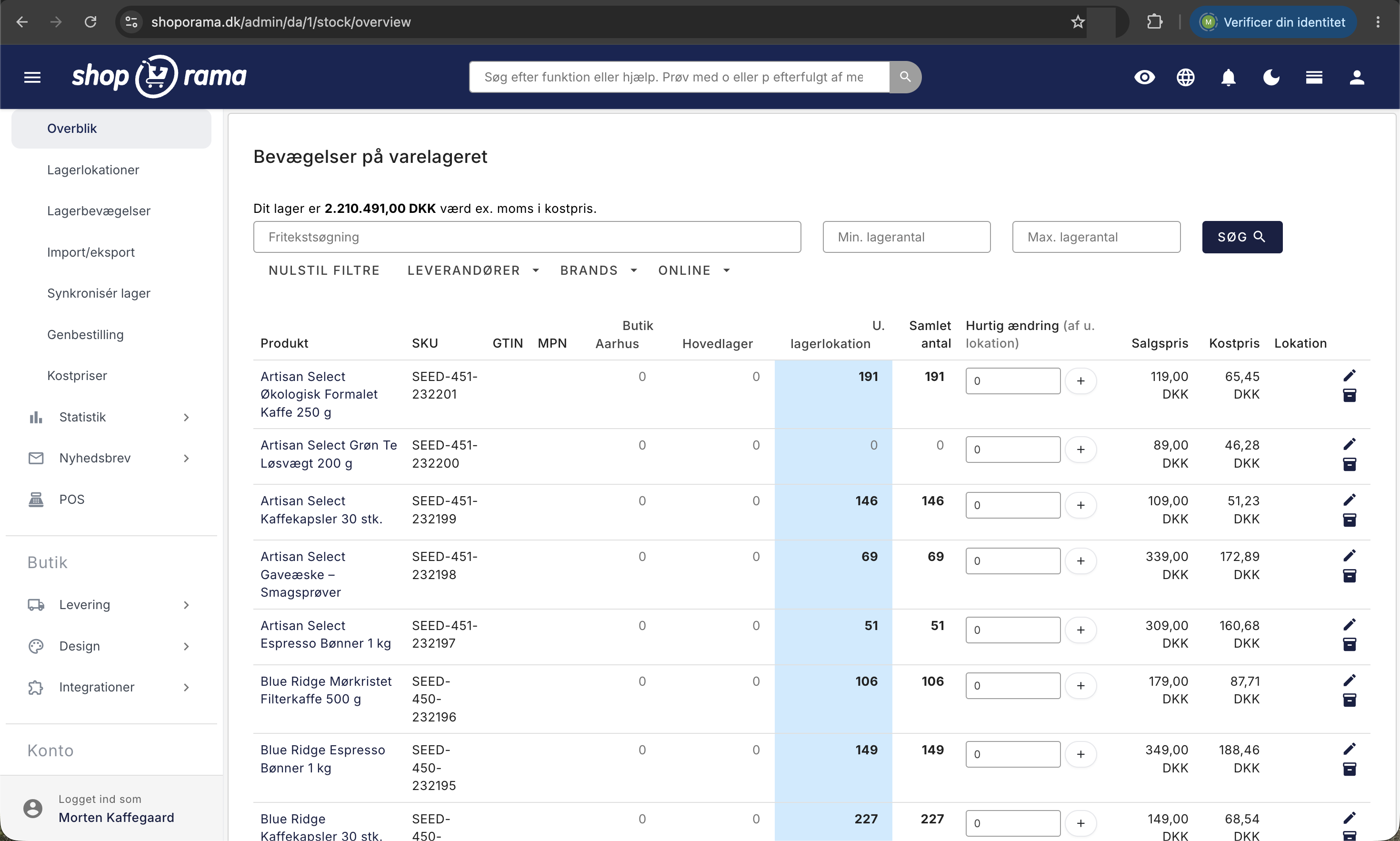Open the user account icon
The width and height of the screenshot is (1400, 841).
(1356, 77)
